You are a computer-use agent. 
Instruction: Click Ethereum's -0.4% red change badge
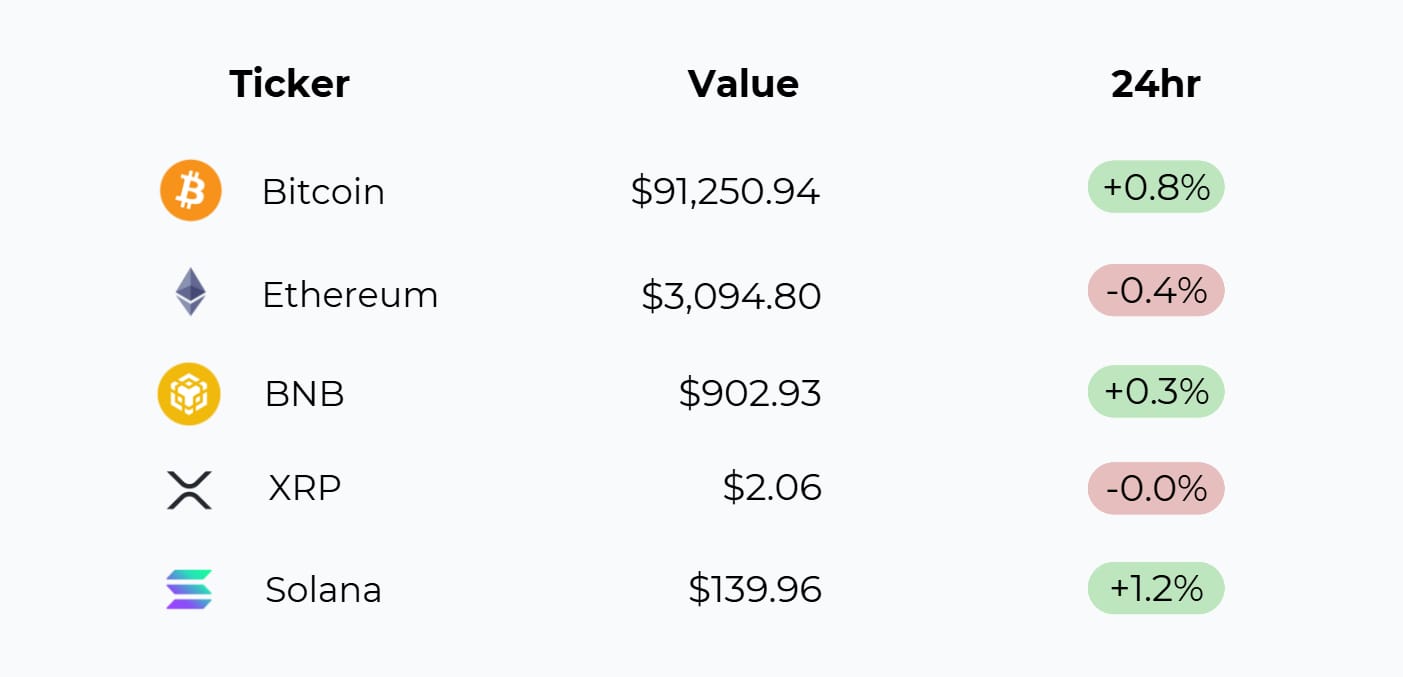(1156, 290)
